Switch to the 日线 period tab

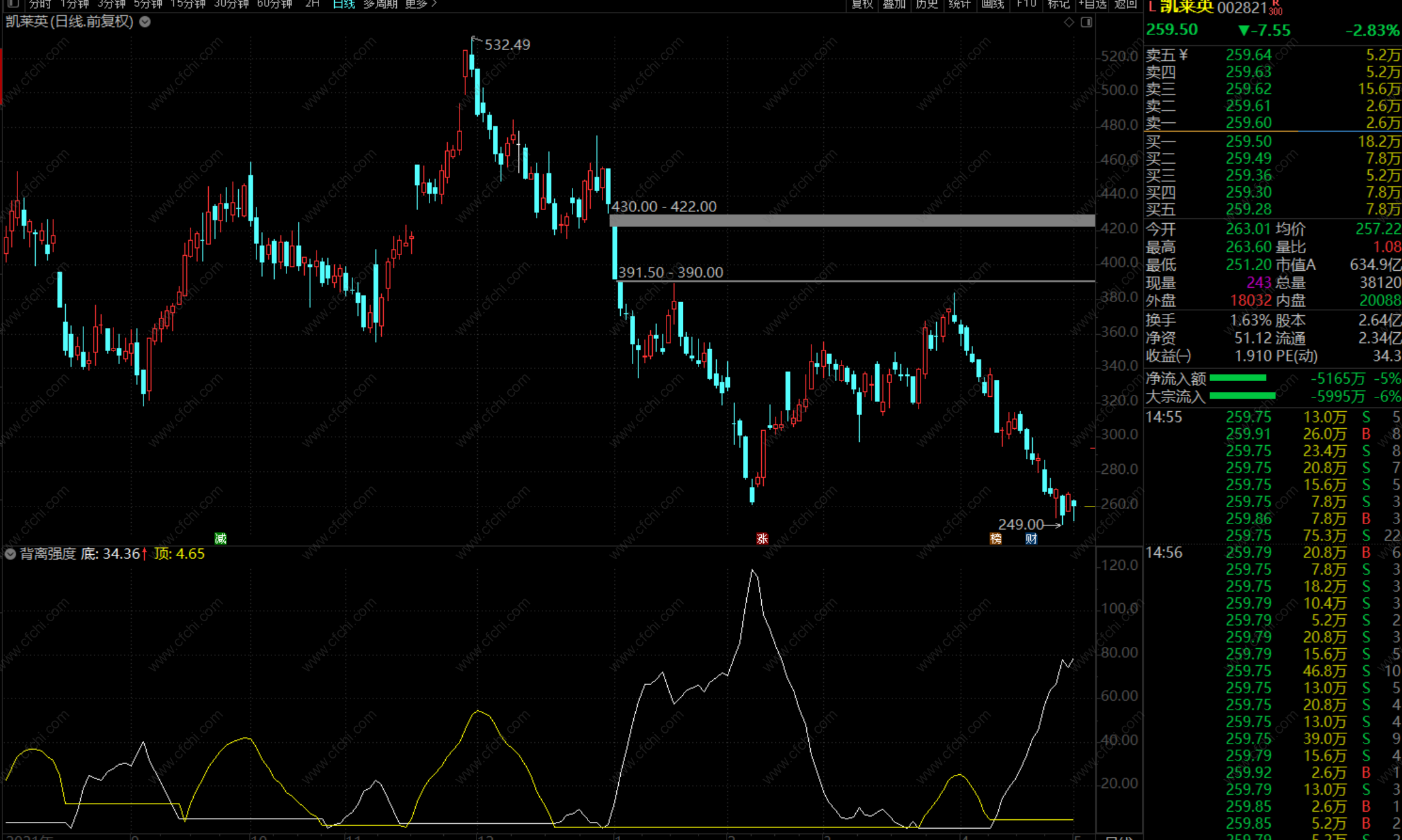pos(344,4)
